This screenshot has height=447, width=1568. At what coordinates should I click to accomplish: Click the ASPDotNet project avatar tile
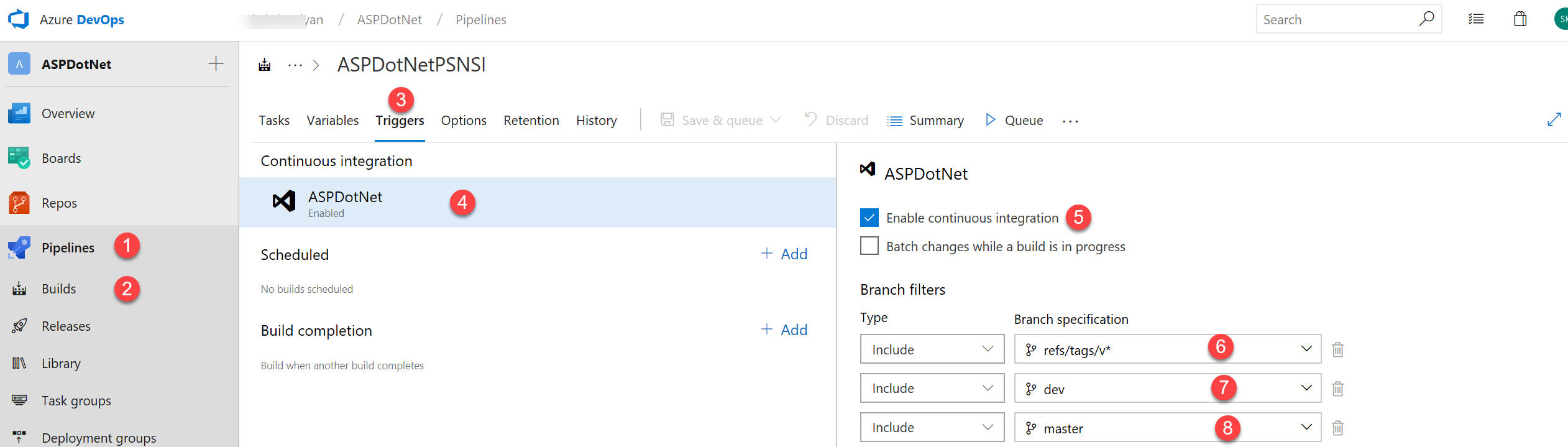point(19,63)
